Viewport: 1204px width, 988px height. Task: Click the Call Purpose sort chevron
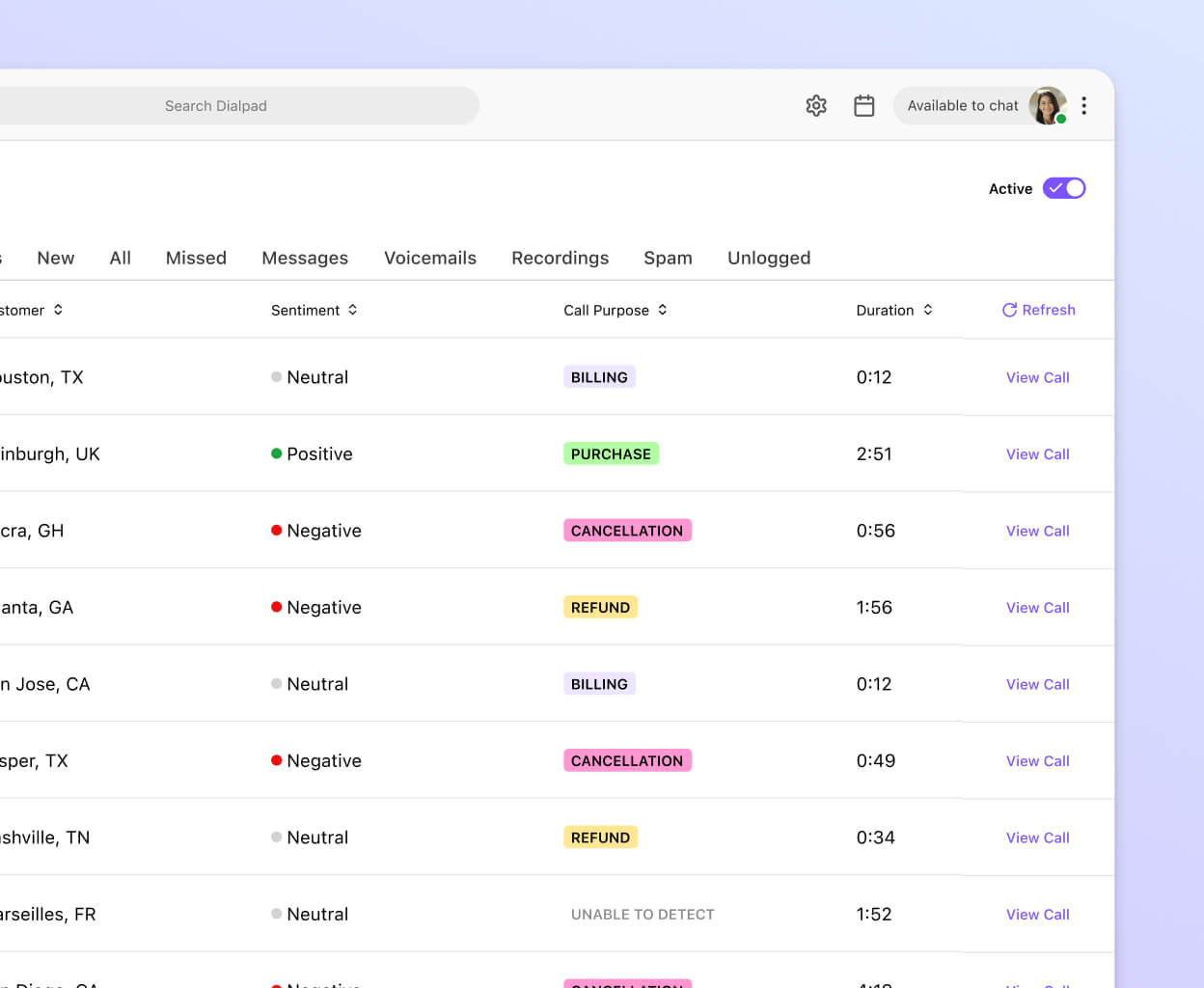tap(662, 310)
